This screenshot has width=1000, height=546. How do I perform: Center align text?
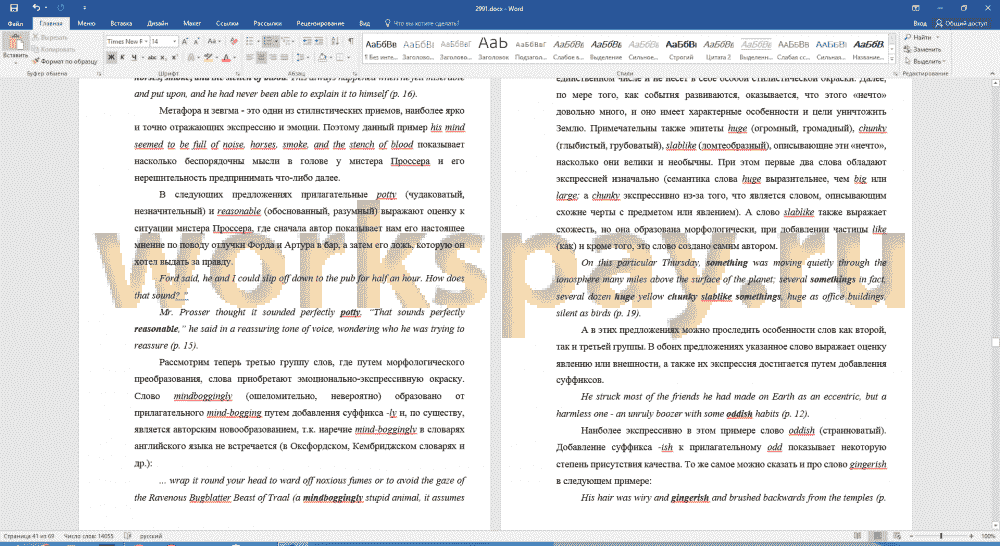(261, 57)
